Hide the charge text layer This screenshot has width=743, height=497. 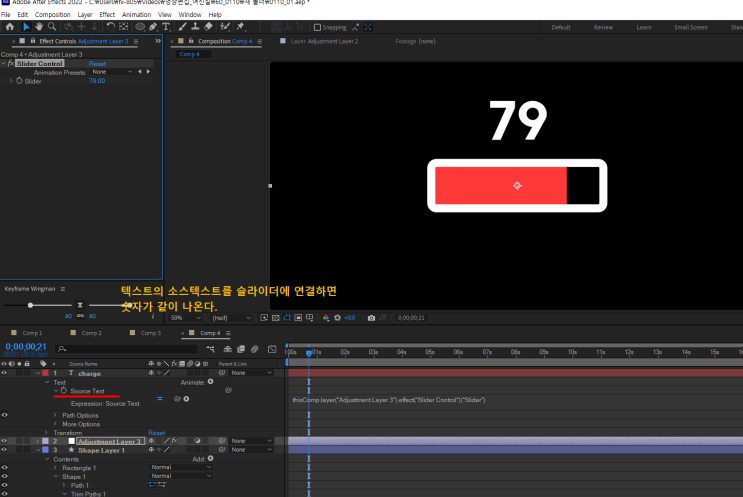click(x=4, y=373)
